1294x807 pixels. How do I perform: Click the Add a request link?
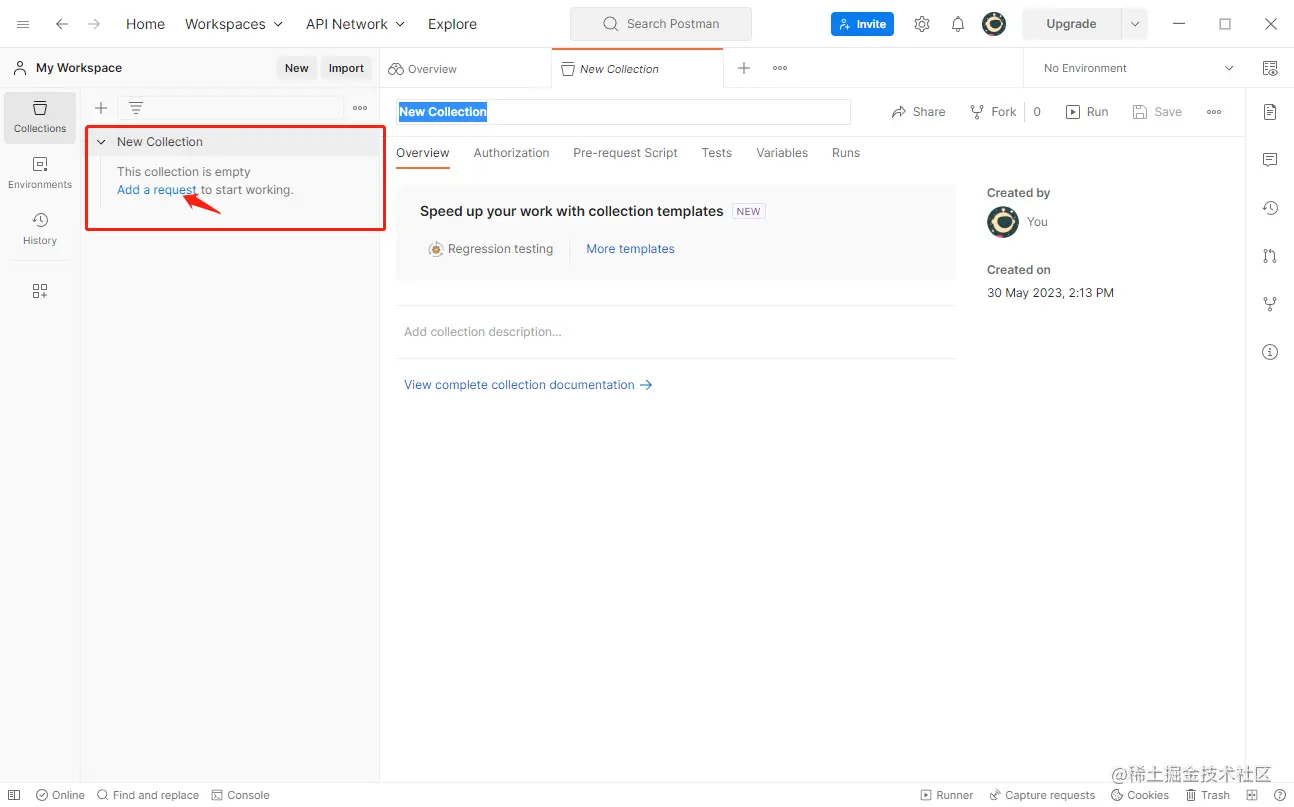tap(157, 190)
